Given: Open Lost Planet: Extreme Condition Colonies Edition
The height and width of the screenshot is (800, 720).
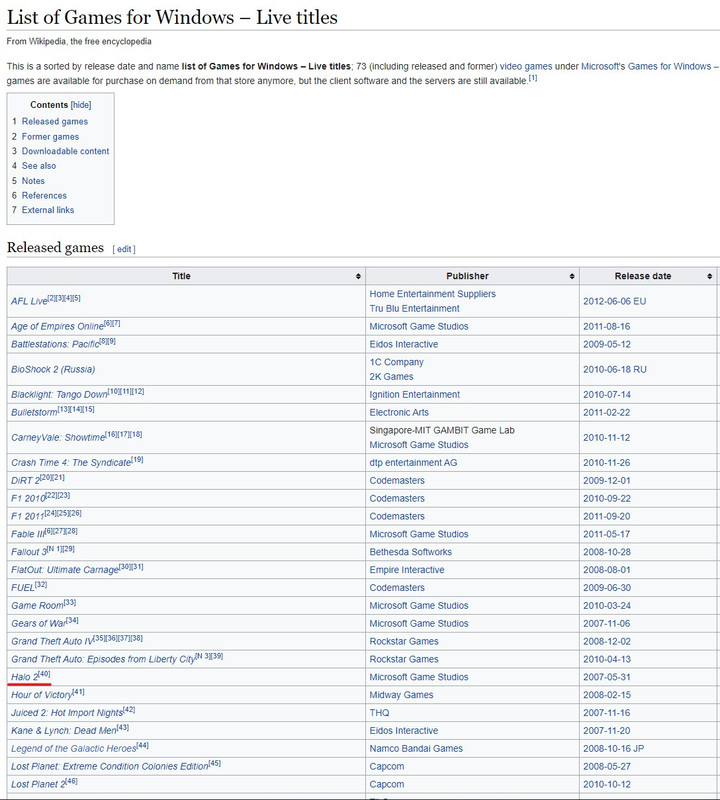Looking at the screenshot, I should pyautogui.click(x=110, y=766).
